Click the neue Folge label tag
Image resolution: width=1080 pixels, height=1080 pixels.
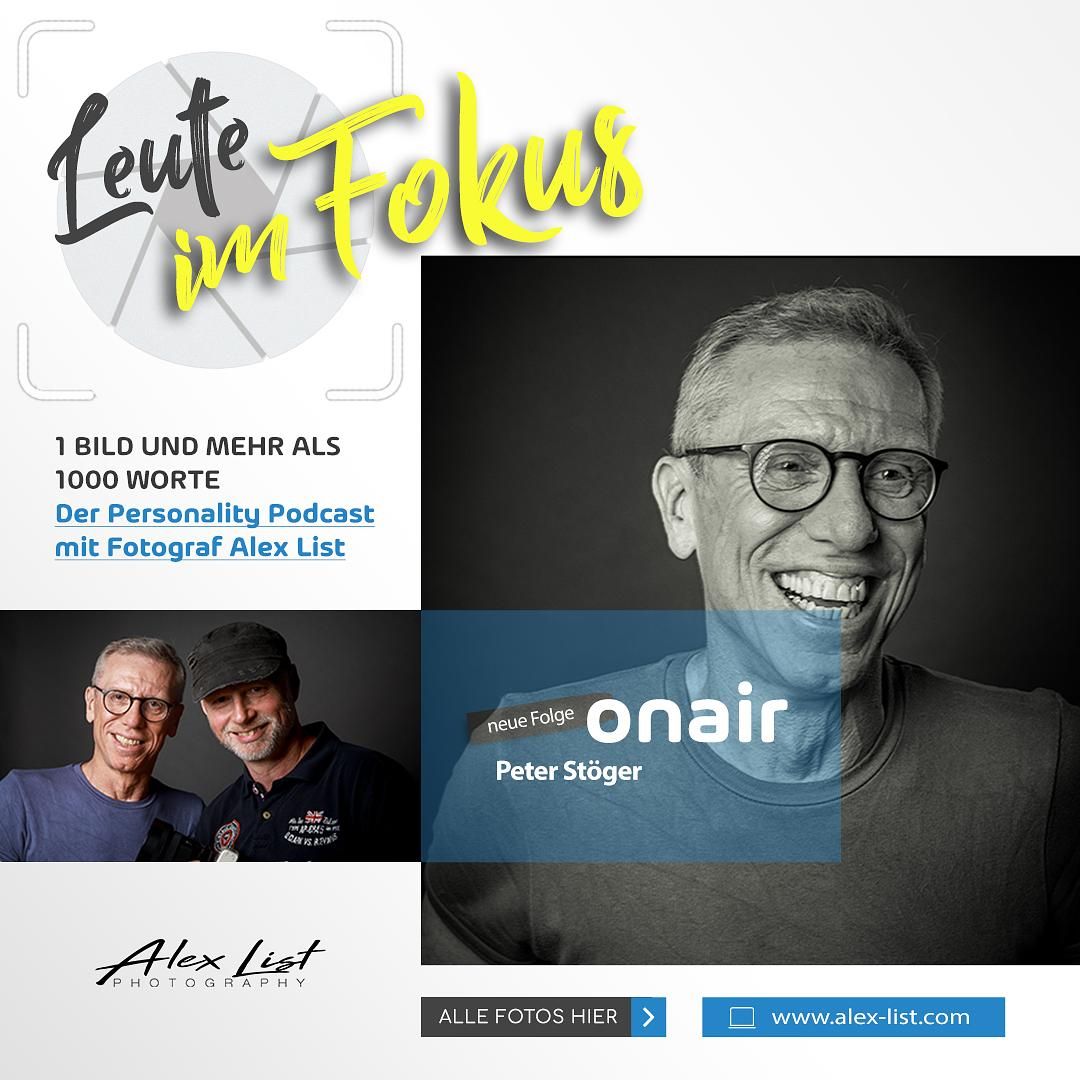coord(530,720)
